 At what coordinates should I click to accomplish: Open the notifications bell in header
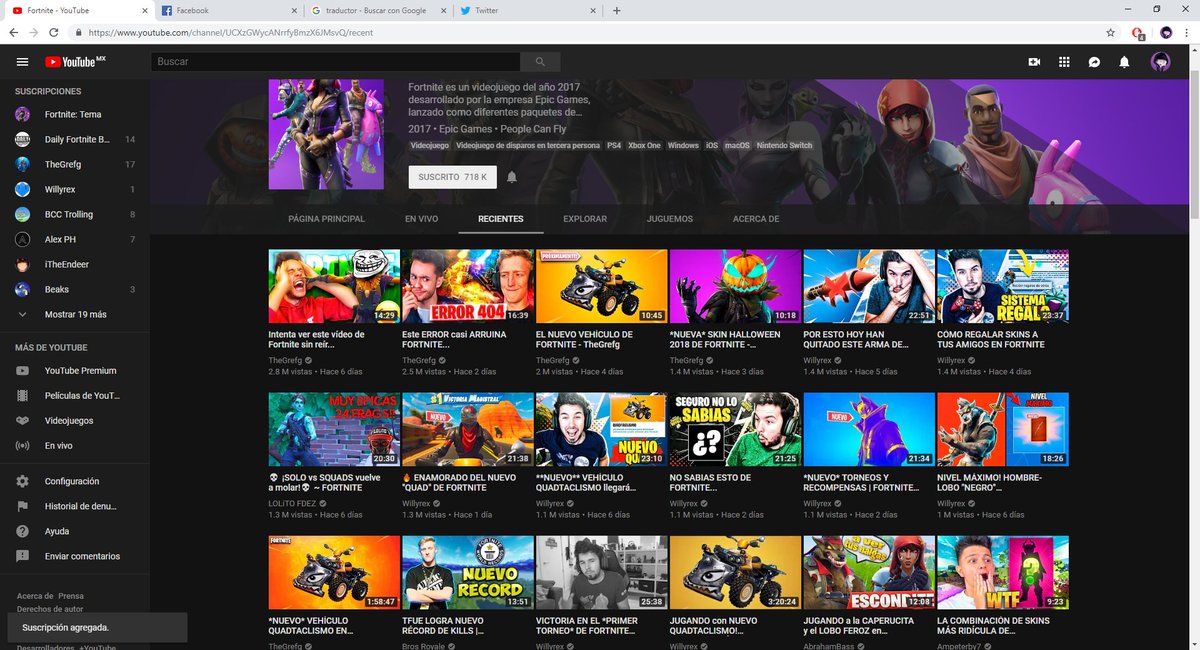pyautogui.click(x=1124, y=62)
